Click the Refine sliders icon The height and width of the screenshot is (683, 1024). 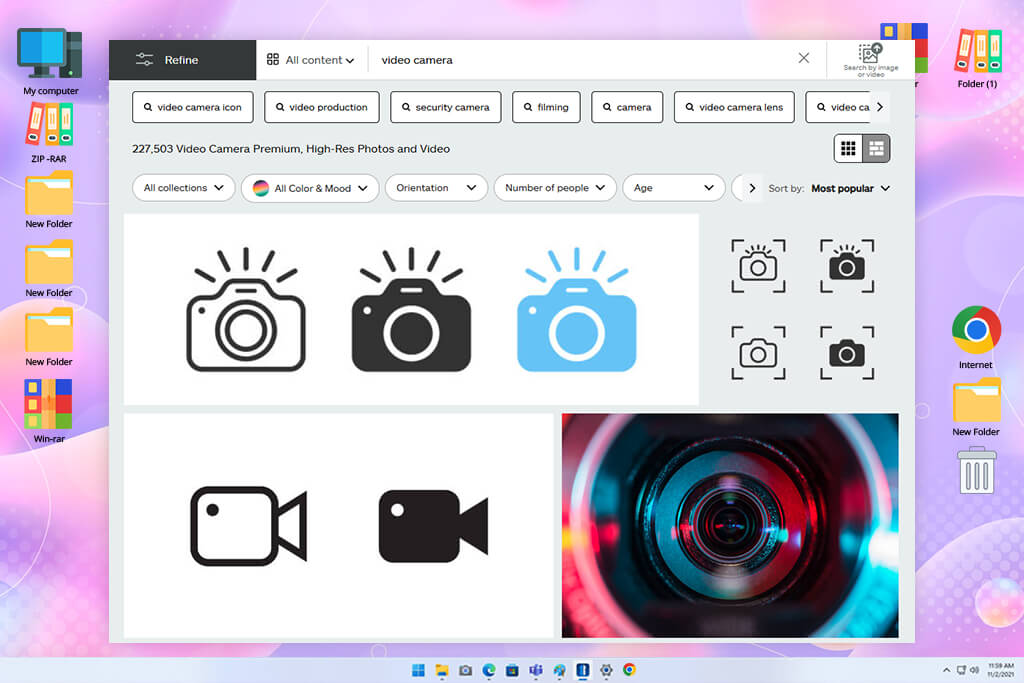tap(144, 60)
